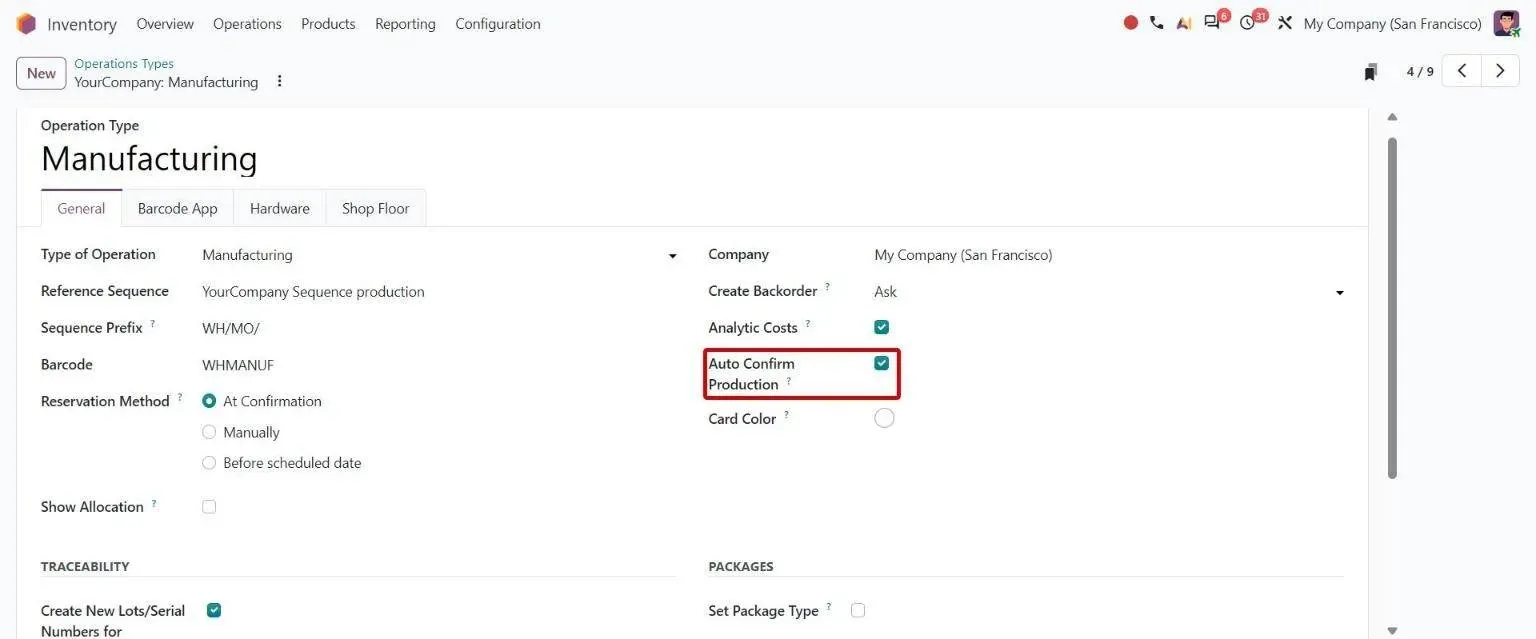Show Reservation Method help tooltip icon

180,397
